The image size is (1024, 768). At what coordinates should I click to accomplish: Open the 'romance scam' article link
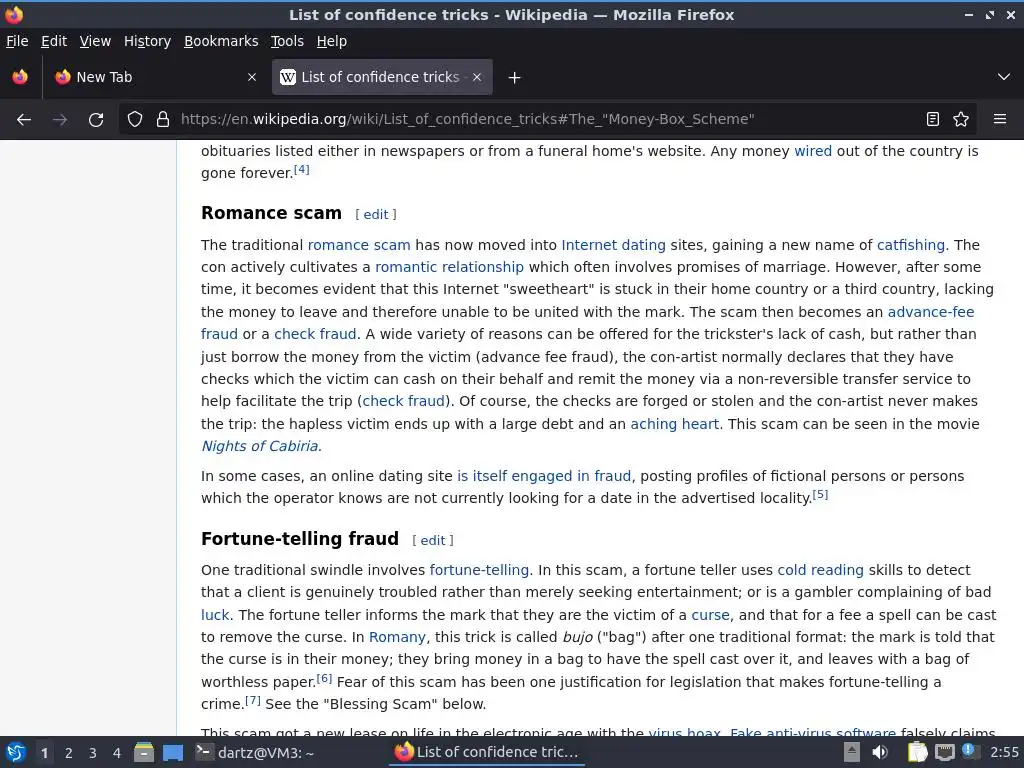[x=359, y=246]
